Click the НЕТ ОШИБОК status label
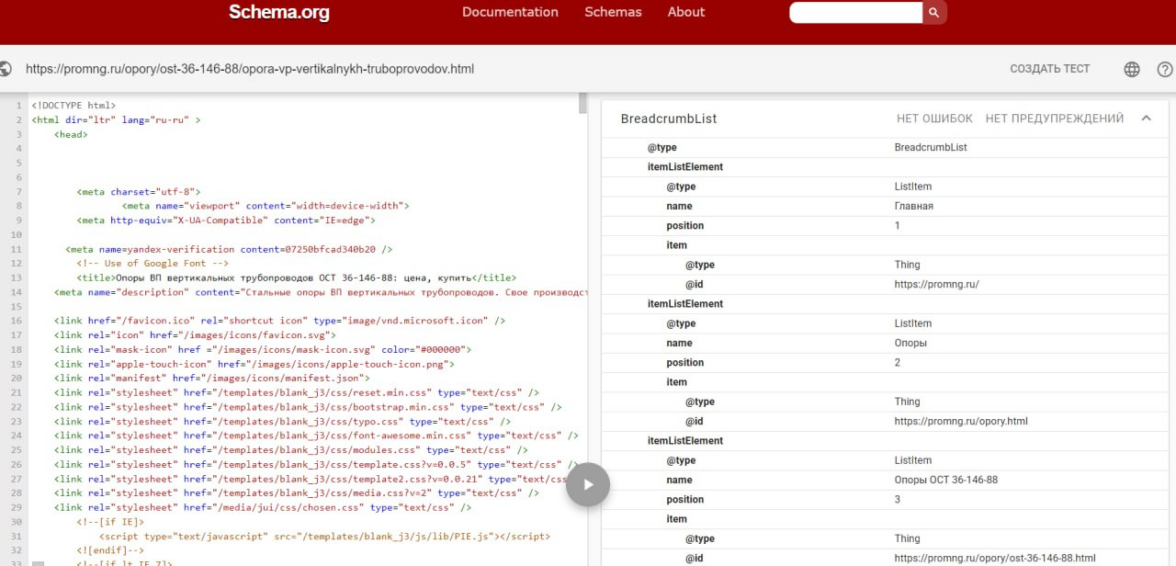 click(934, 118)
